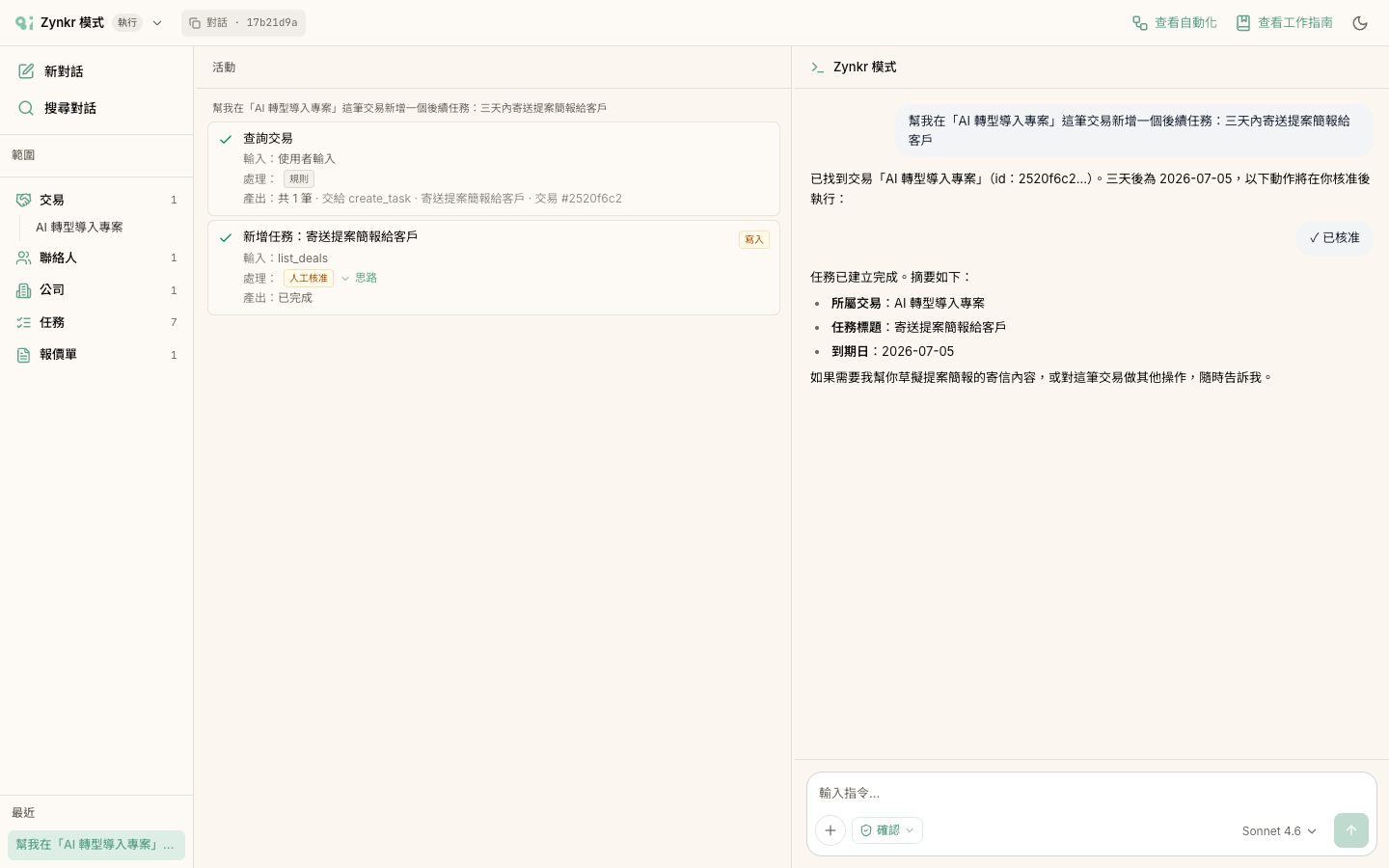
Task: Click the send arrow button
Action: 1351,830
